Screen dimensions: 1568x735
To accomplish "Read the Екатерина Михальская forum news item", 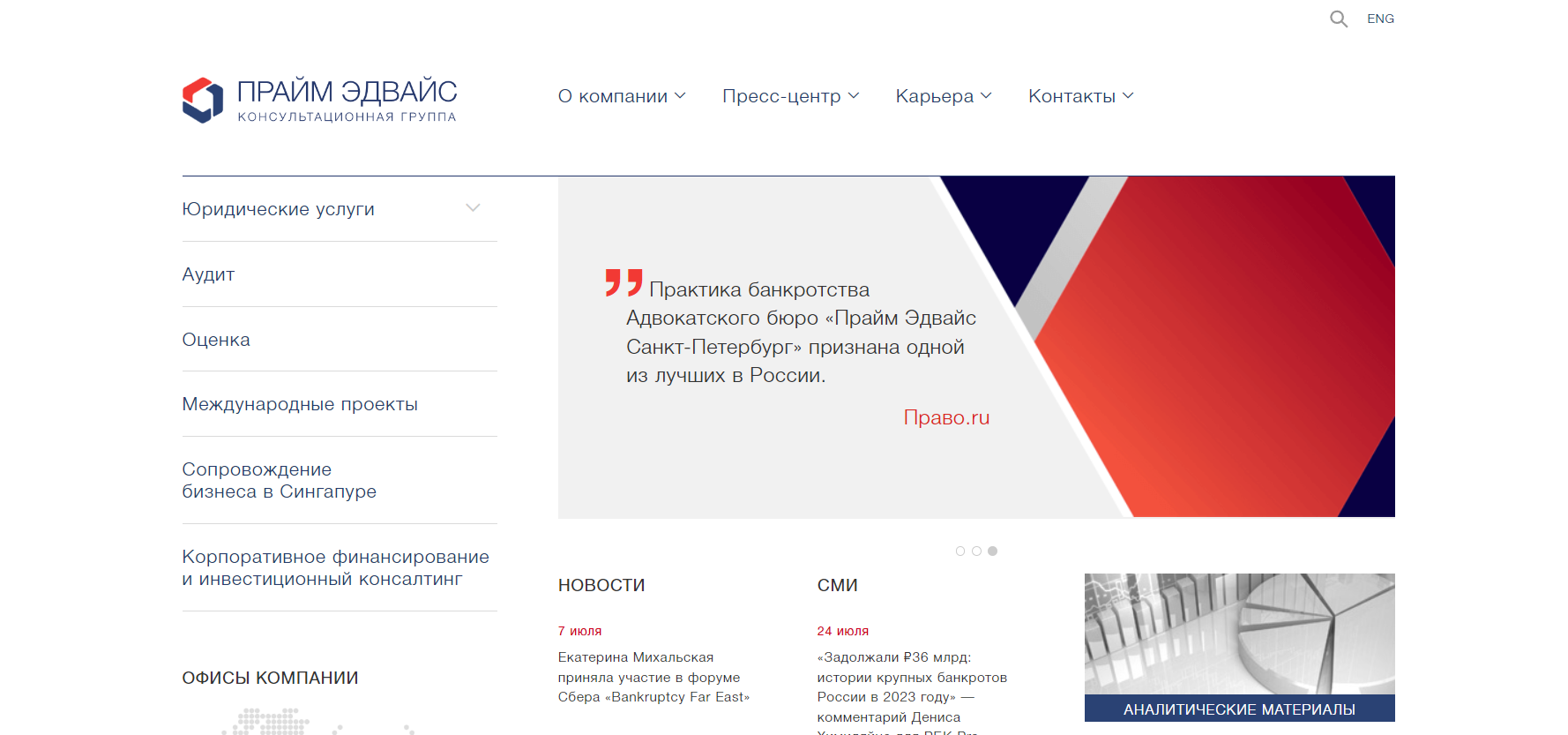I will tap(653, 677).
